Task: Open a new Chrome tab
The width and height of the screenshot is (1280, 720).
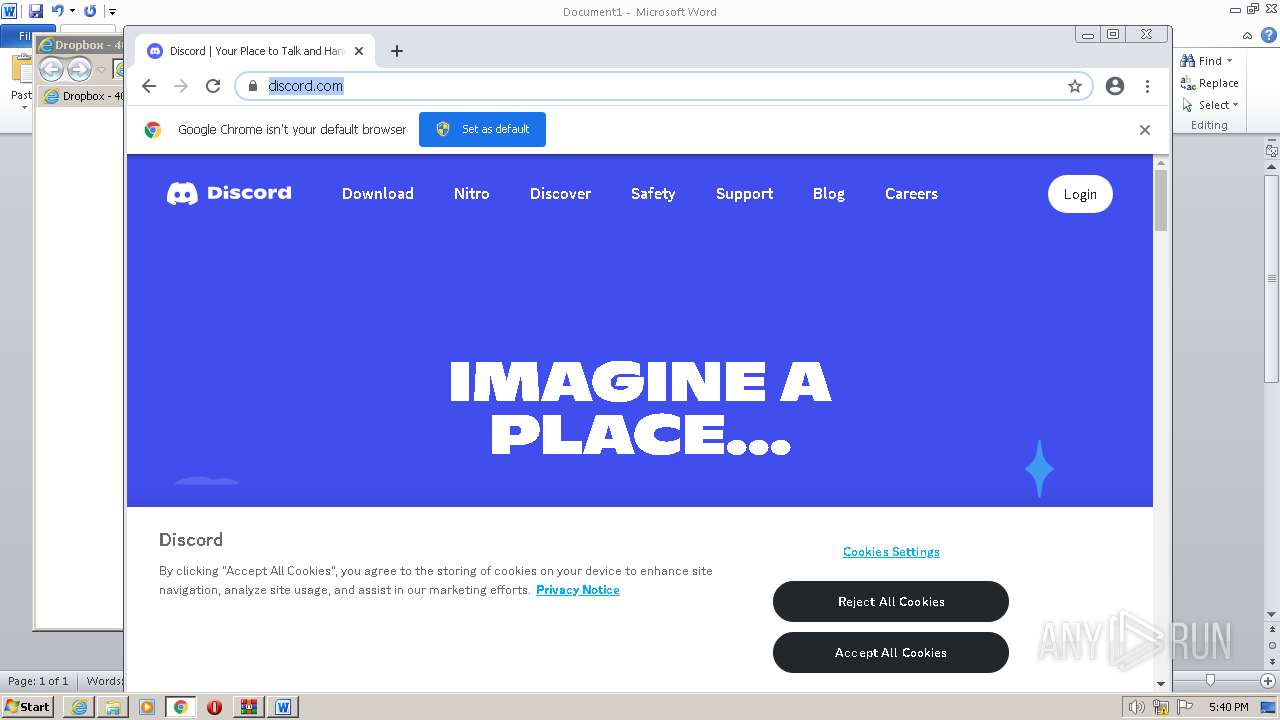Action: (397, 51)
